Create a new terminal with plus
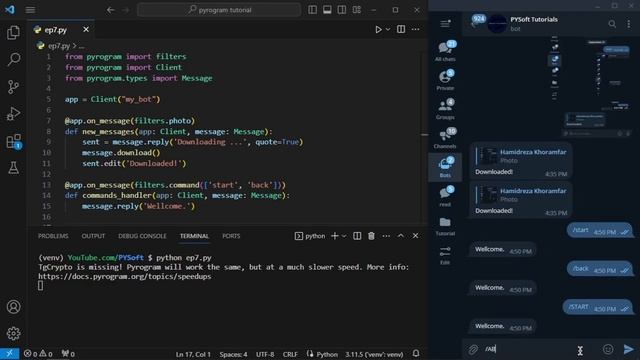 pos(335,236)
